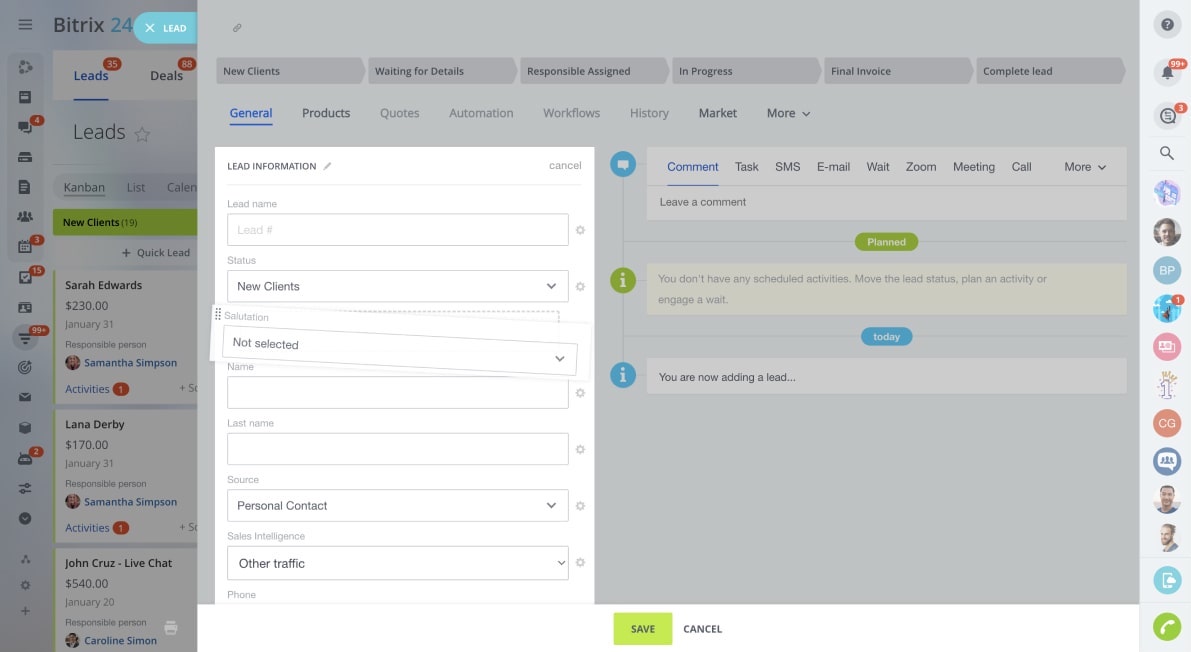Click the cancel link in Lead Information
The width and height of the screenshot is (1191, 652).
[x=565, y=166]
